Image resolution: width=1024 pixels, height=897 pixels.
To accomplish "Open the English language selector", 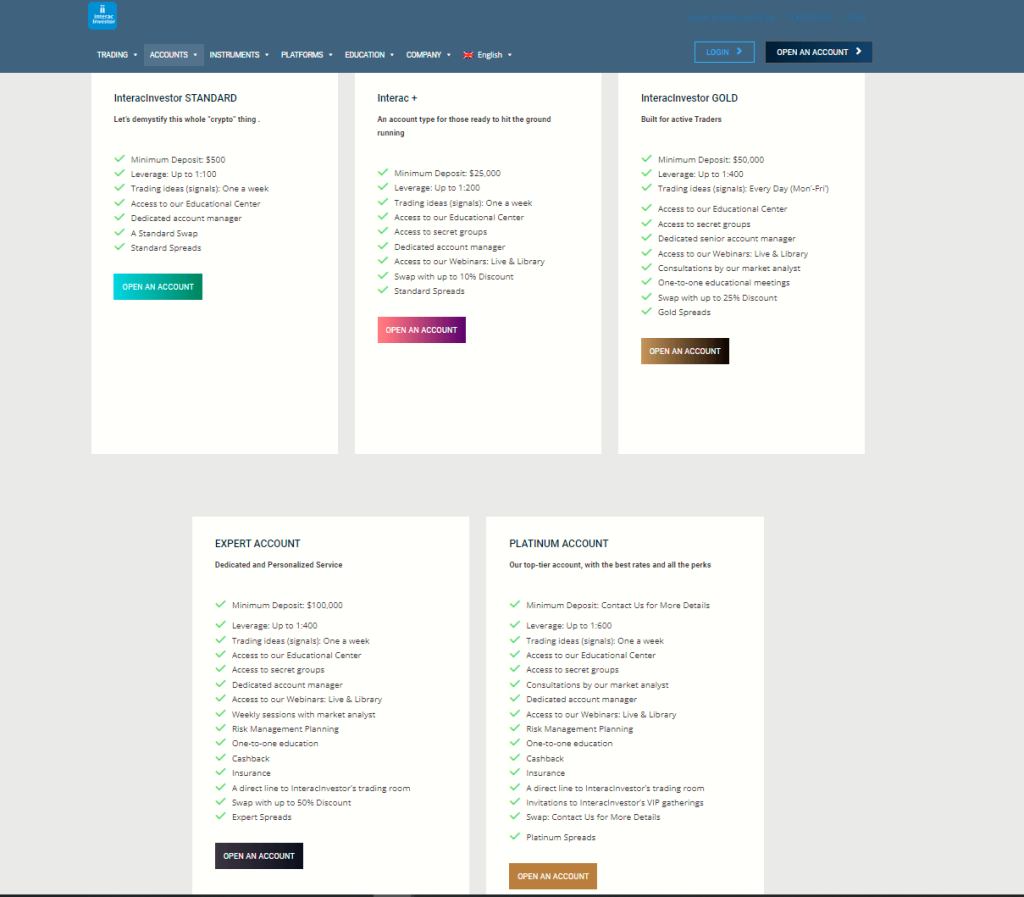I will pos(488,55).
